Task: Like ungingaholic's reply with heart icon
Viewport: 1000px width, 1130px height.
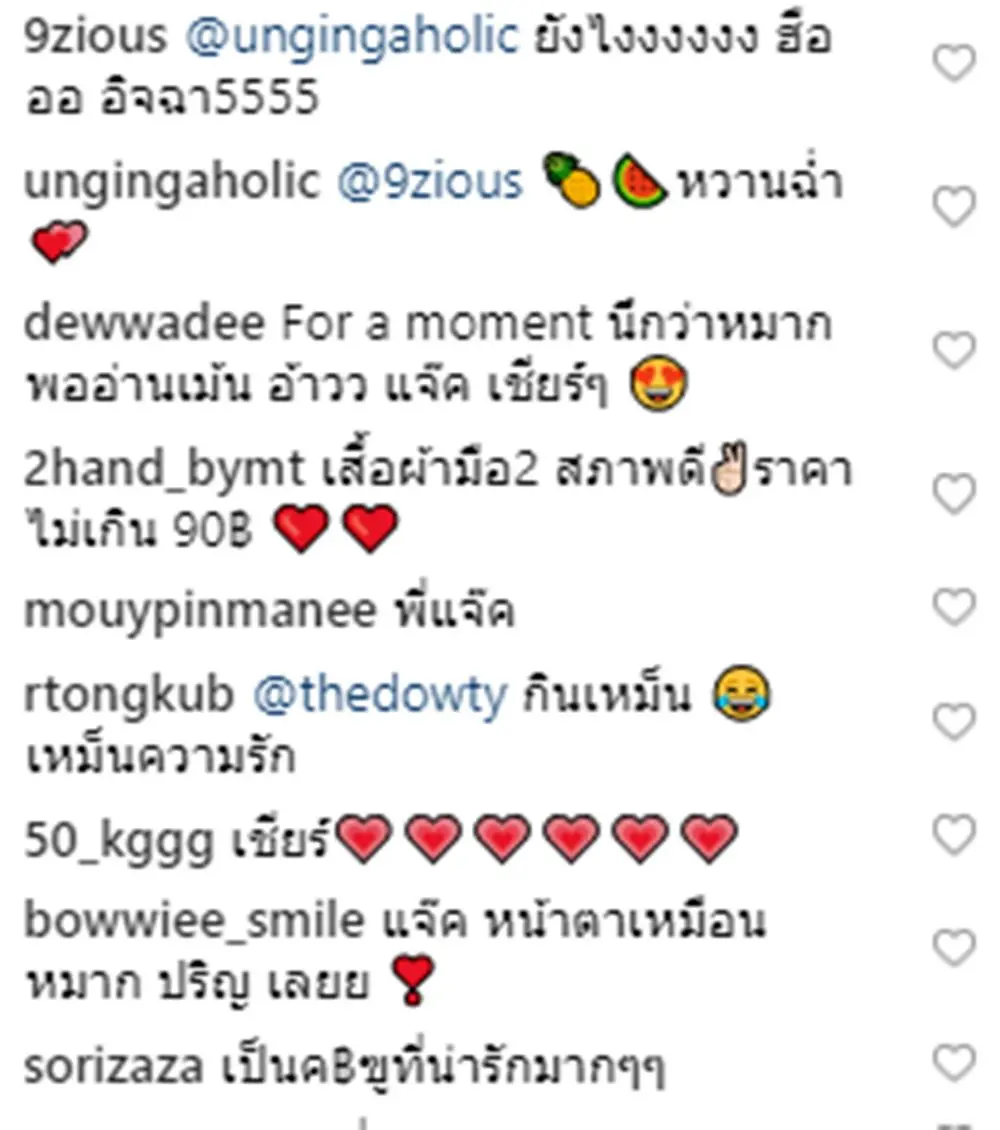Action: tap(954, 206)
